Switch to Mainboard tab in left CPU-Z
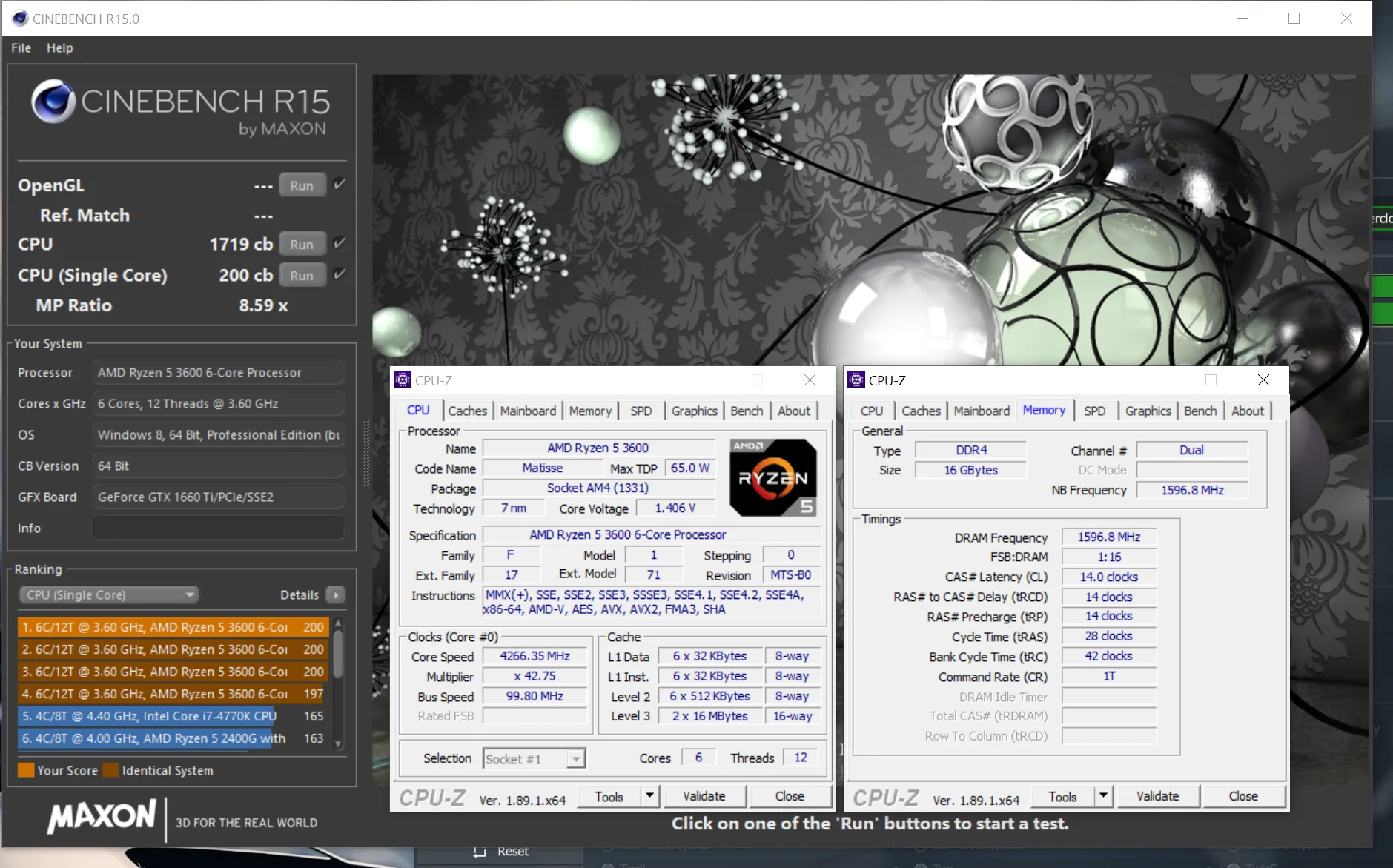This screenshot has height=868, width=1393. [528, 411]
